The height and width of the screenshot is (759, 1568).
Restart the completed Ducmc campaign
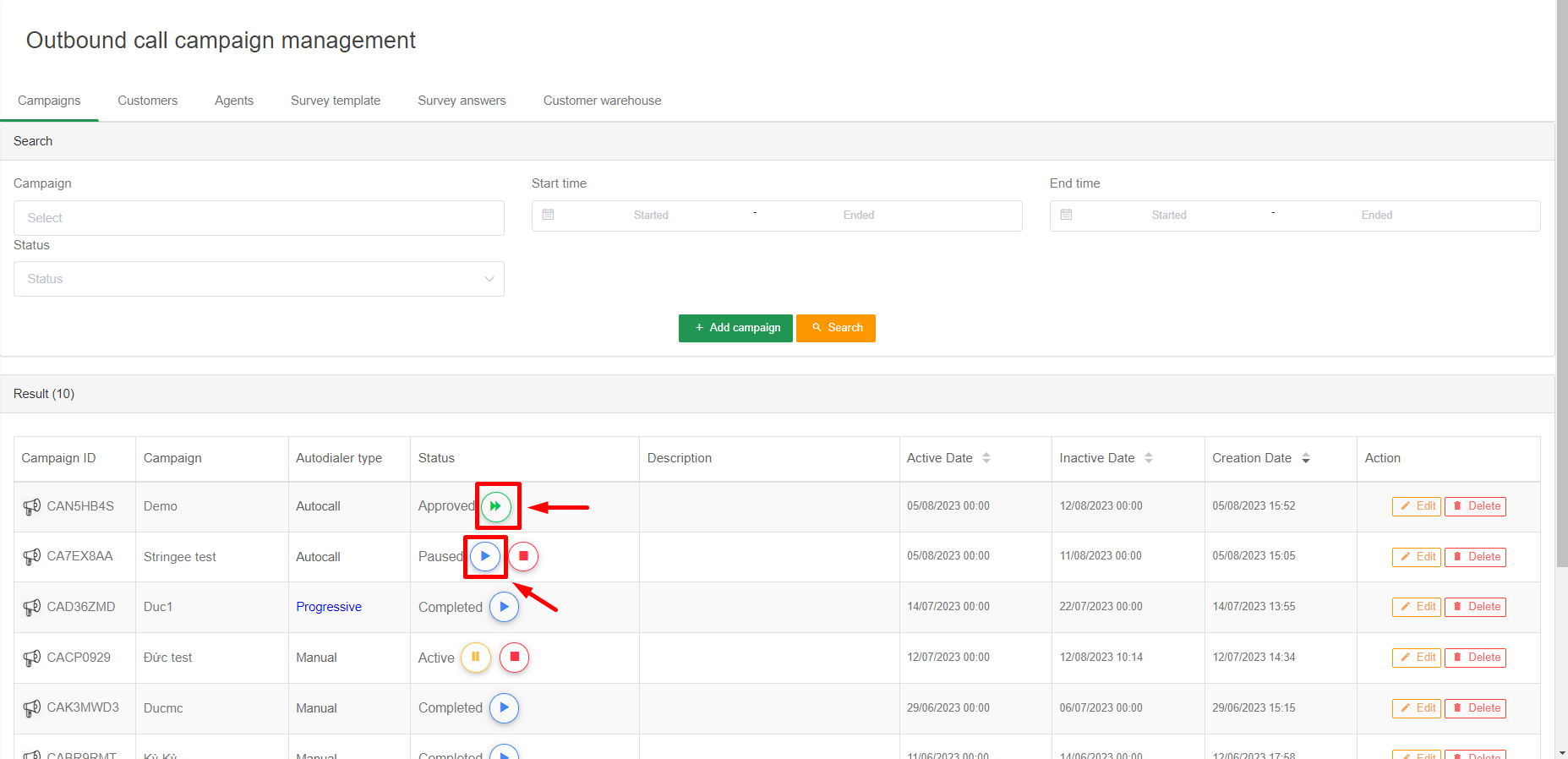504,707
